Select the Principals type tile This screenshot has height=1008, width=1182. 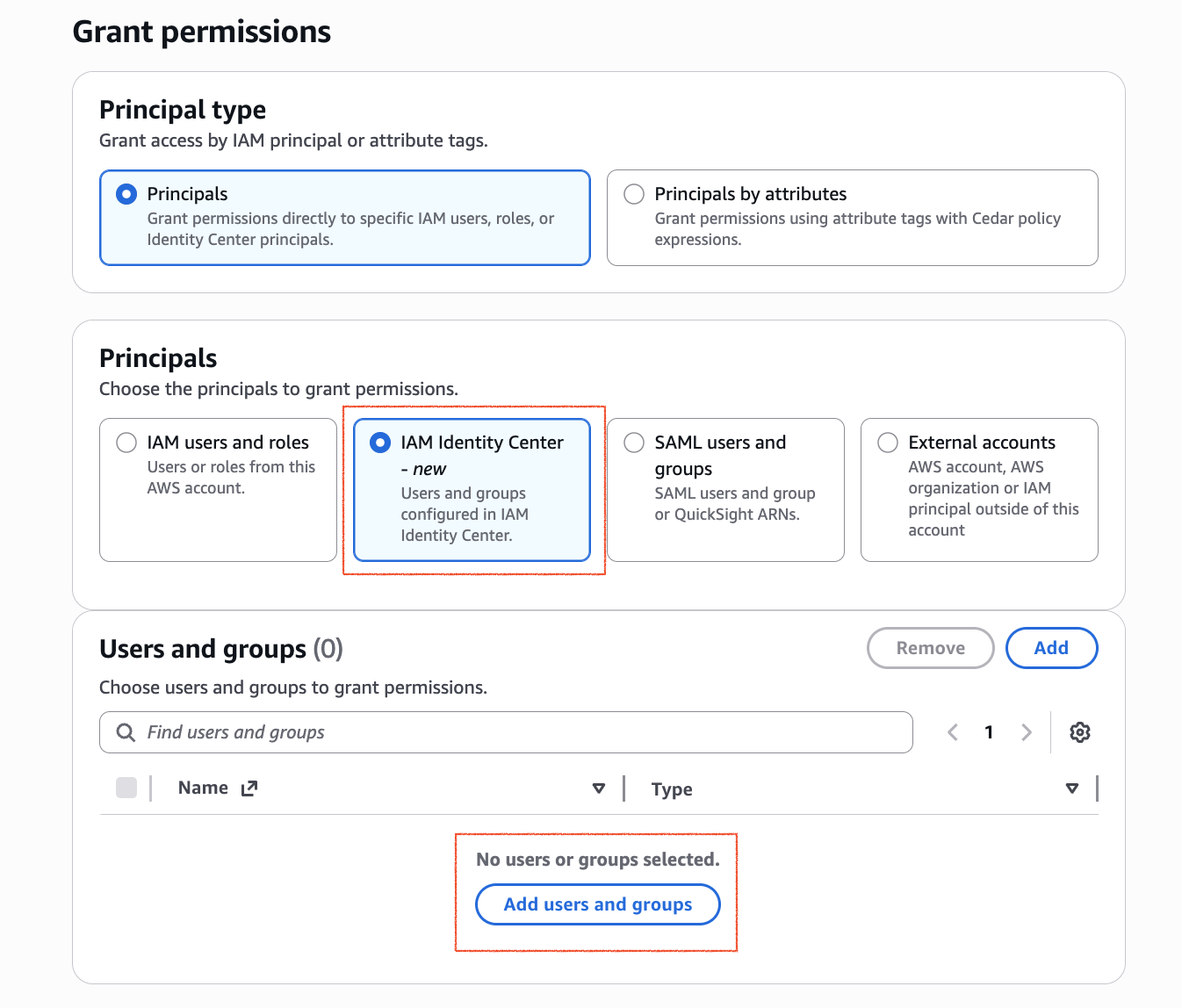tap(345, 218)
